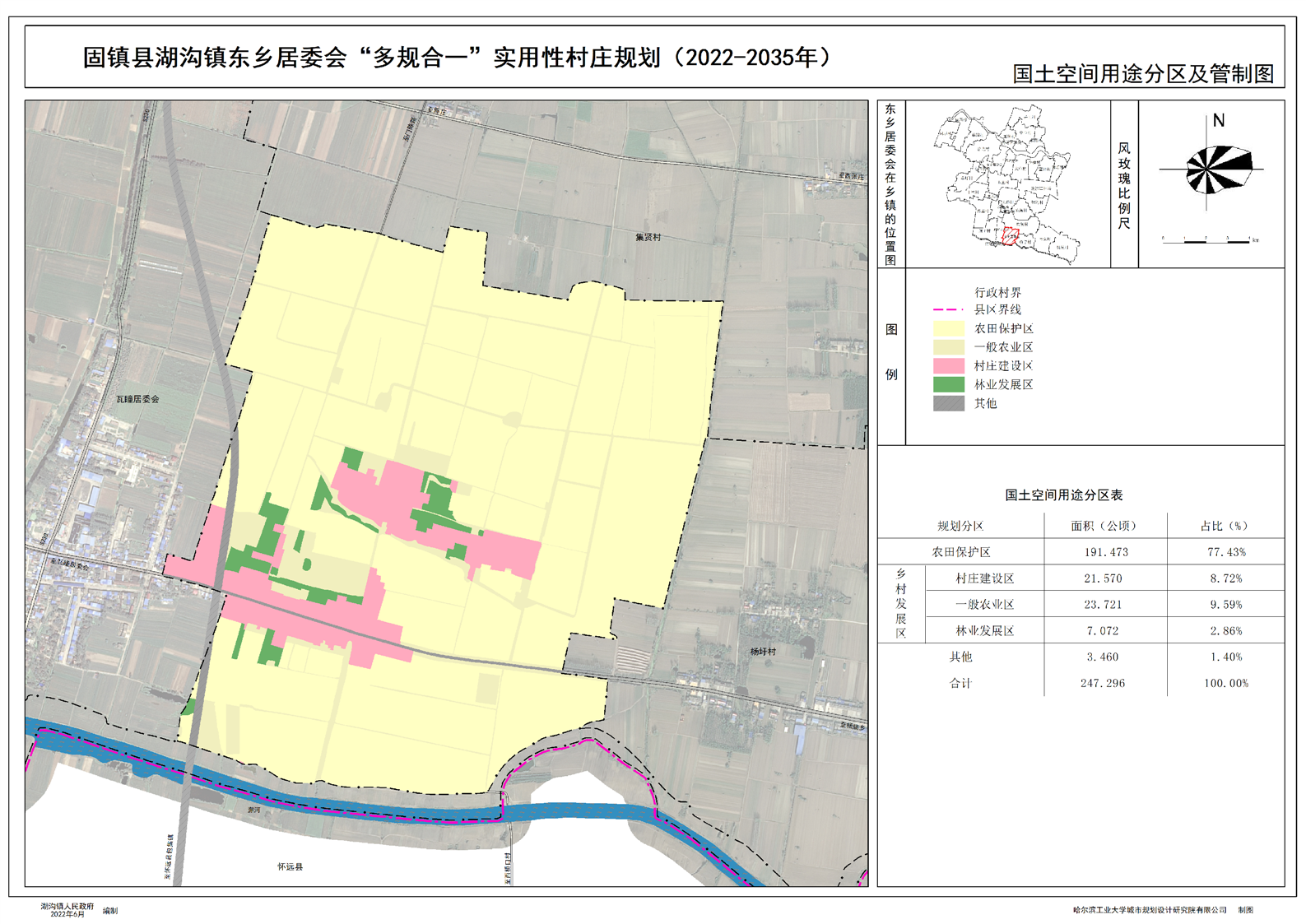Click the north arrow N letter
Image resolution: width=1306 pixels, height=924 pixels.
click(x=1219, y=121)
